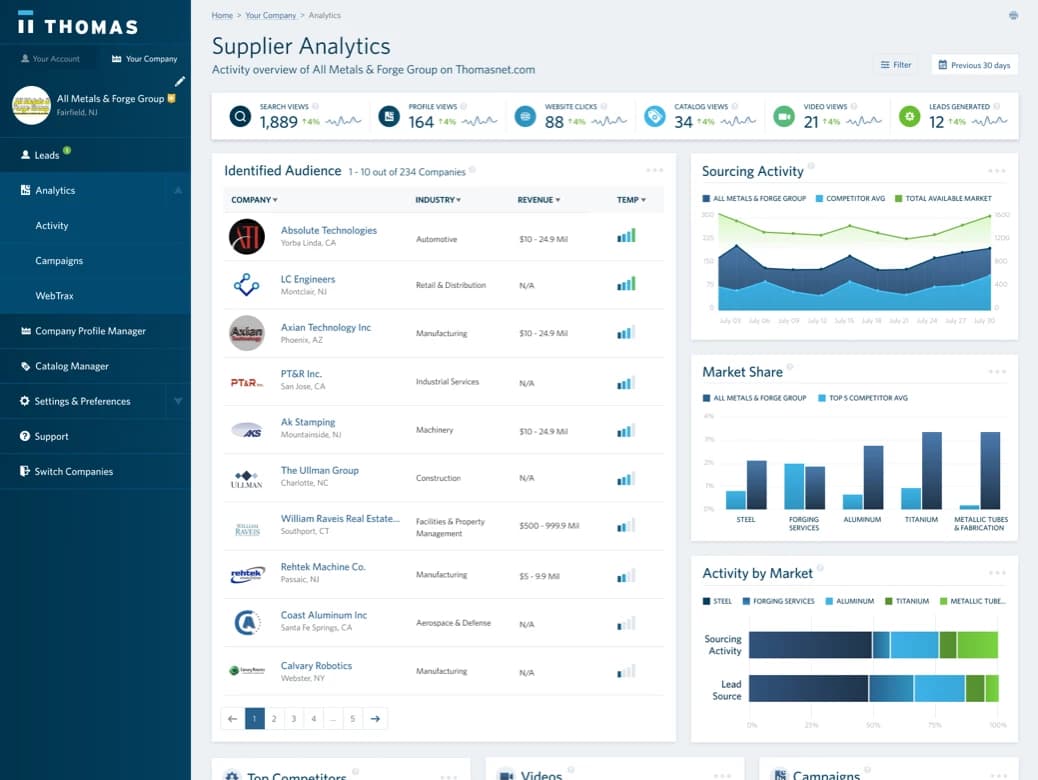Click the Switch Companies icon
Image resolution: width=1038 pixels, height=780 pixels.
click(x=25, y=471)
